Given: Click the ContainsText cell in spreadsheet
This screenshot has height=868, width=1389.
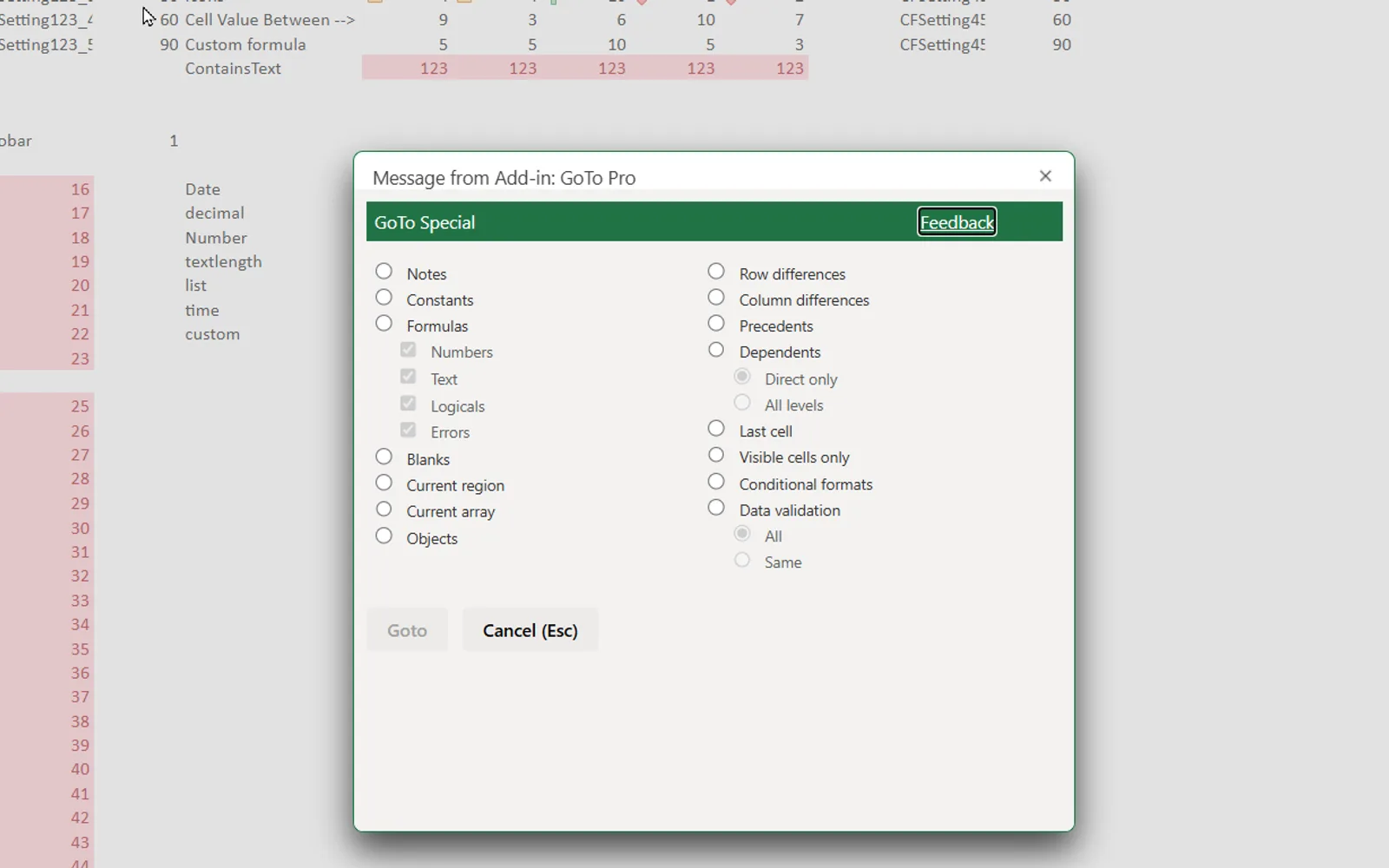Looking at the screenshot, I should coord(233,69).
